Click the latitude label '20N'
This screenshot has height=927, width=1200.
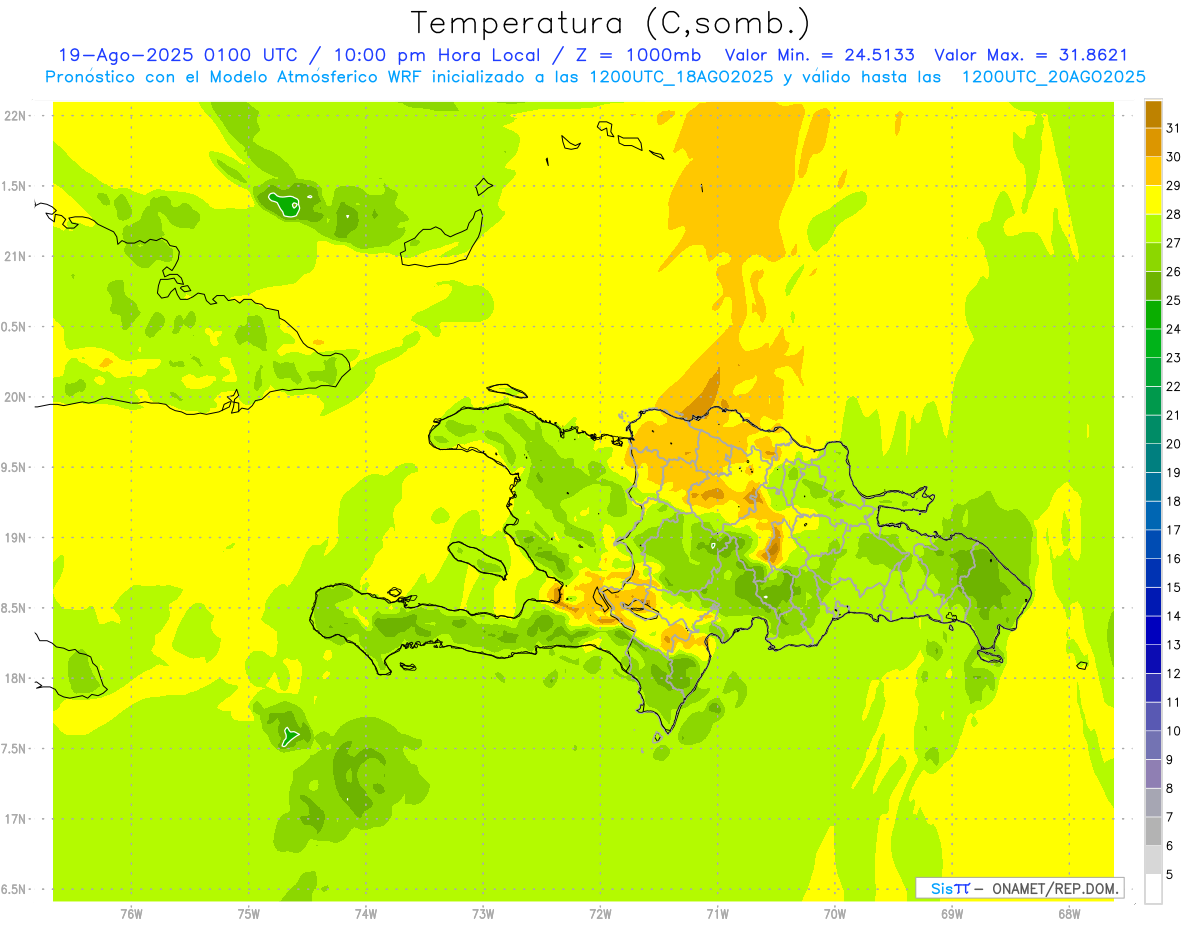click(x=15, y=397)
